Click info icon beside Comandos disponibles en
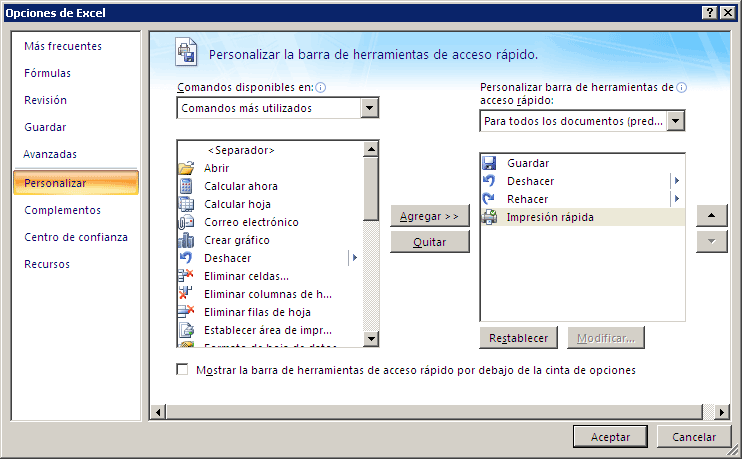Screen dimensions: 742x459 pyautogui.click(x=320, y=88)
